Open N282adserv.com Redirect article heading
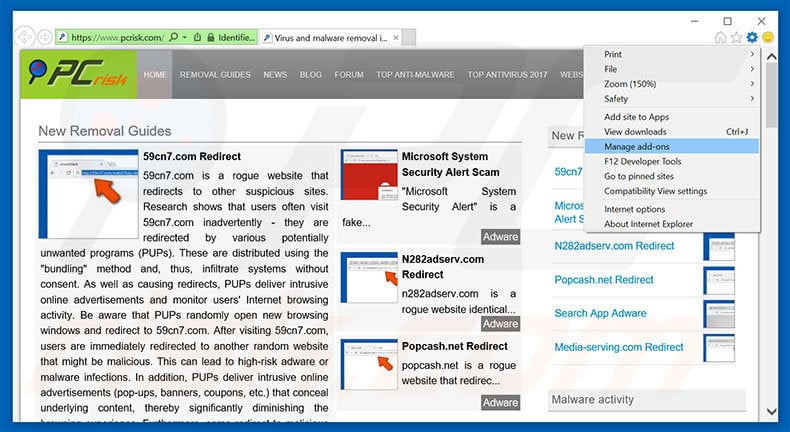Viewport: 790px width, 432px height. tap(442, 267)
